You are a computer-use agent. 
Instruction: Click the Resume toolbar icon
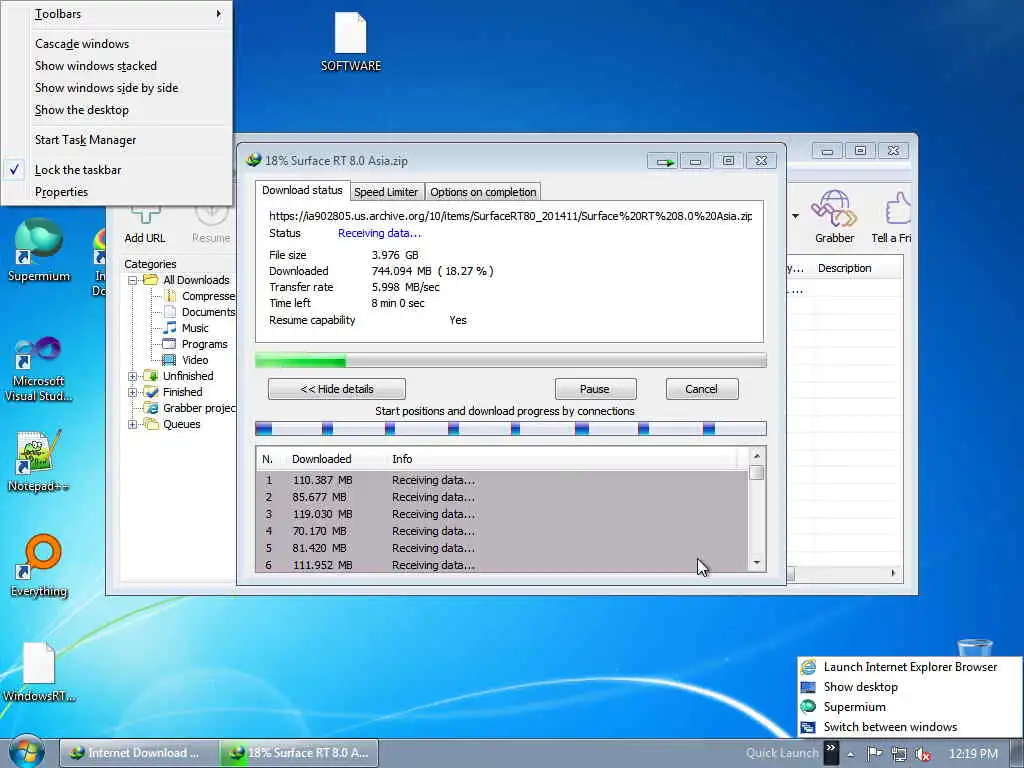point(211,225)
